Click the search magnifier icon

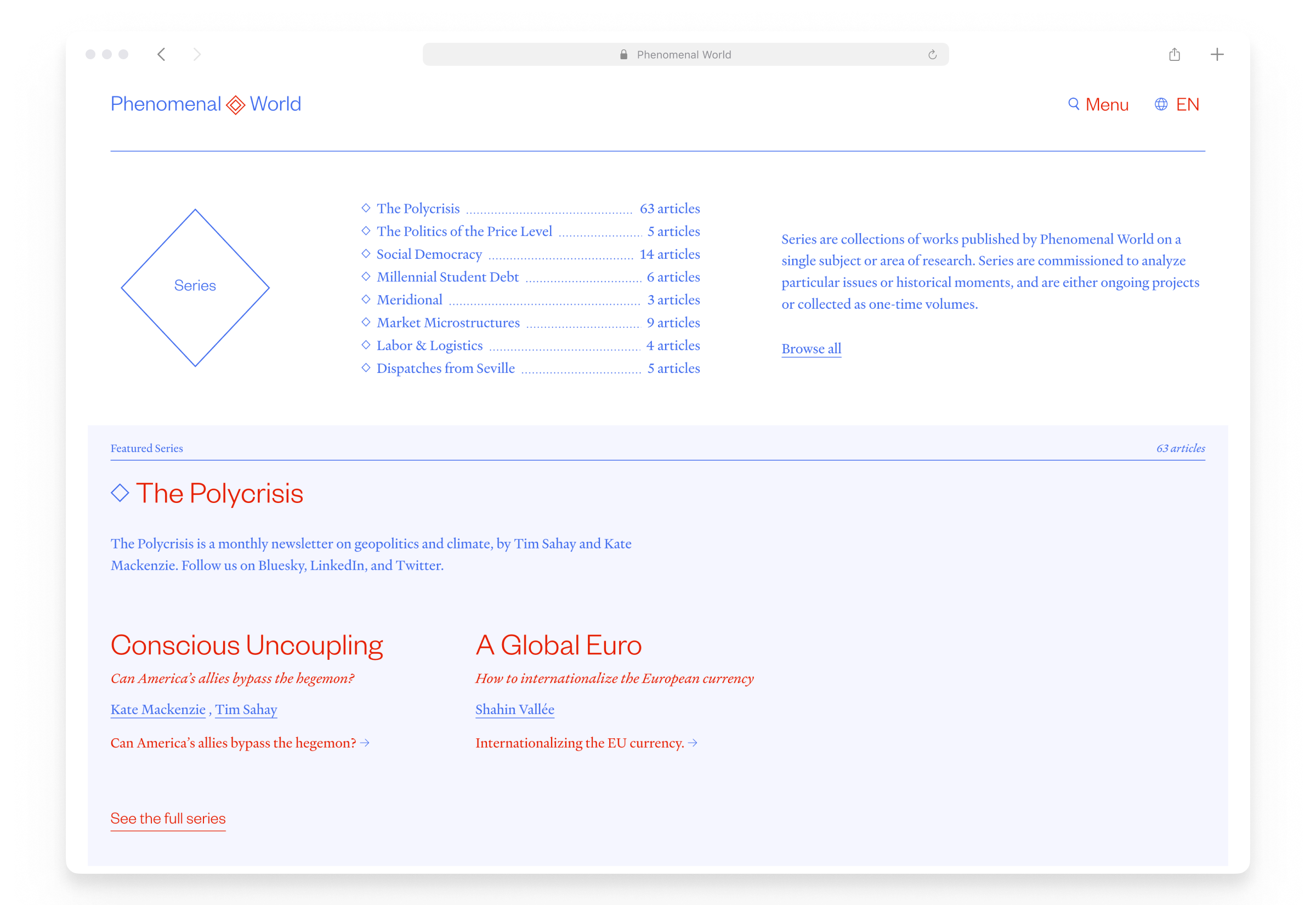(x=1074, y=104)
